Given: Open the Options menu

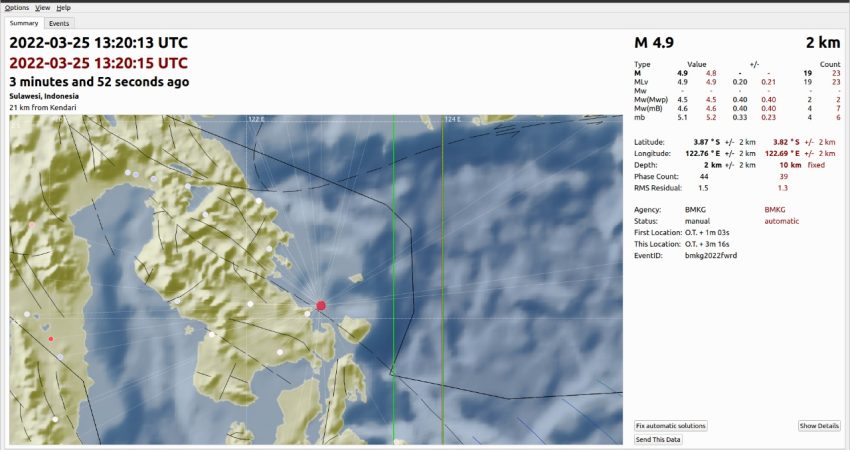Looking at the screenshot, I should (x=17, y=8).
